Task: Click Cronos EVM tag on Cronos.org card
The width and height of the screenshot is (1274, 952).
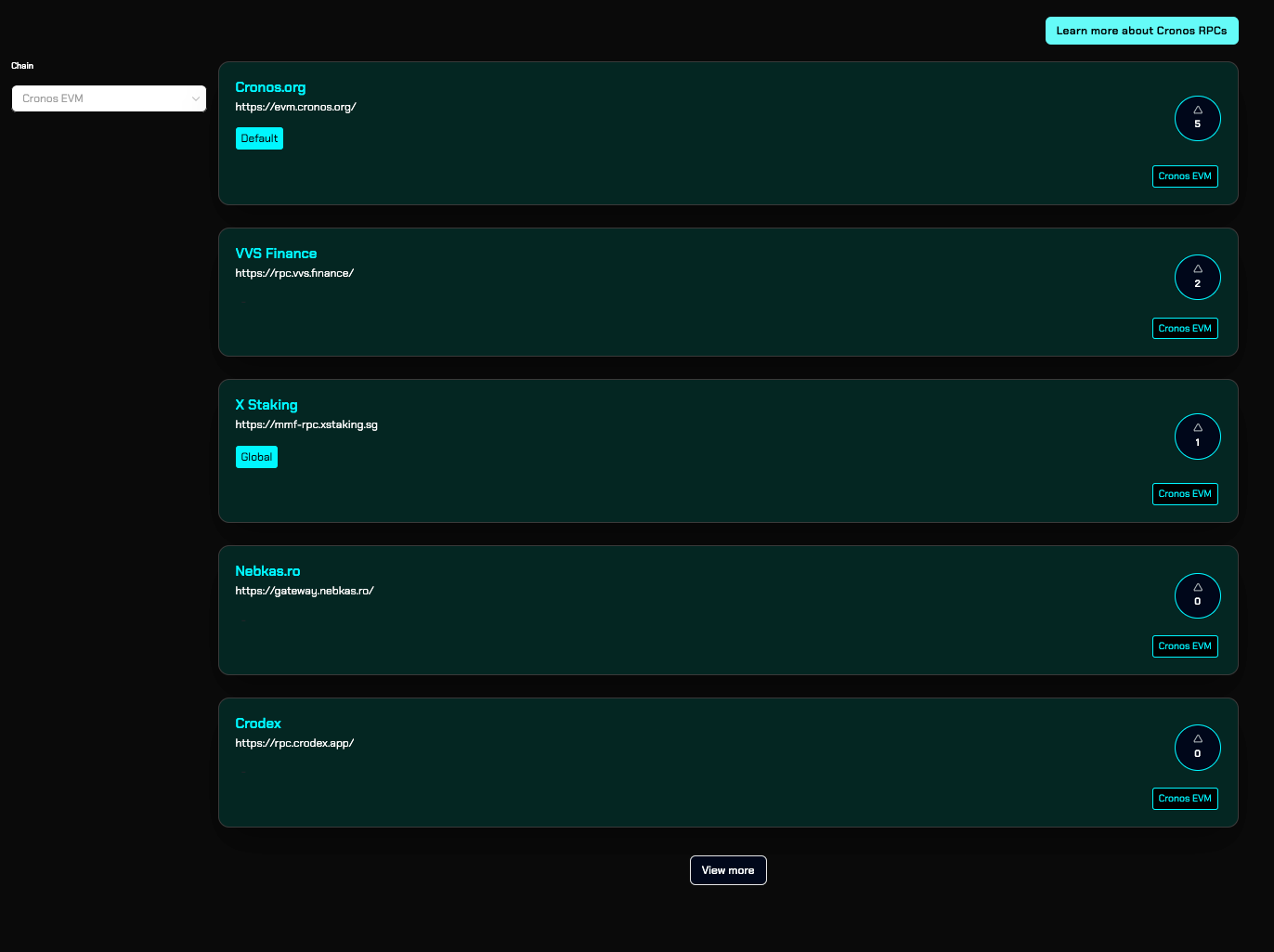Action: click(x=1185, y=176)
